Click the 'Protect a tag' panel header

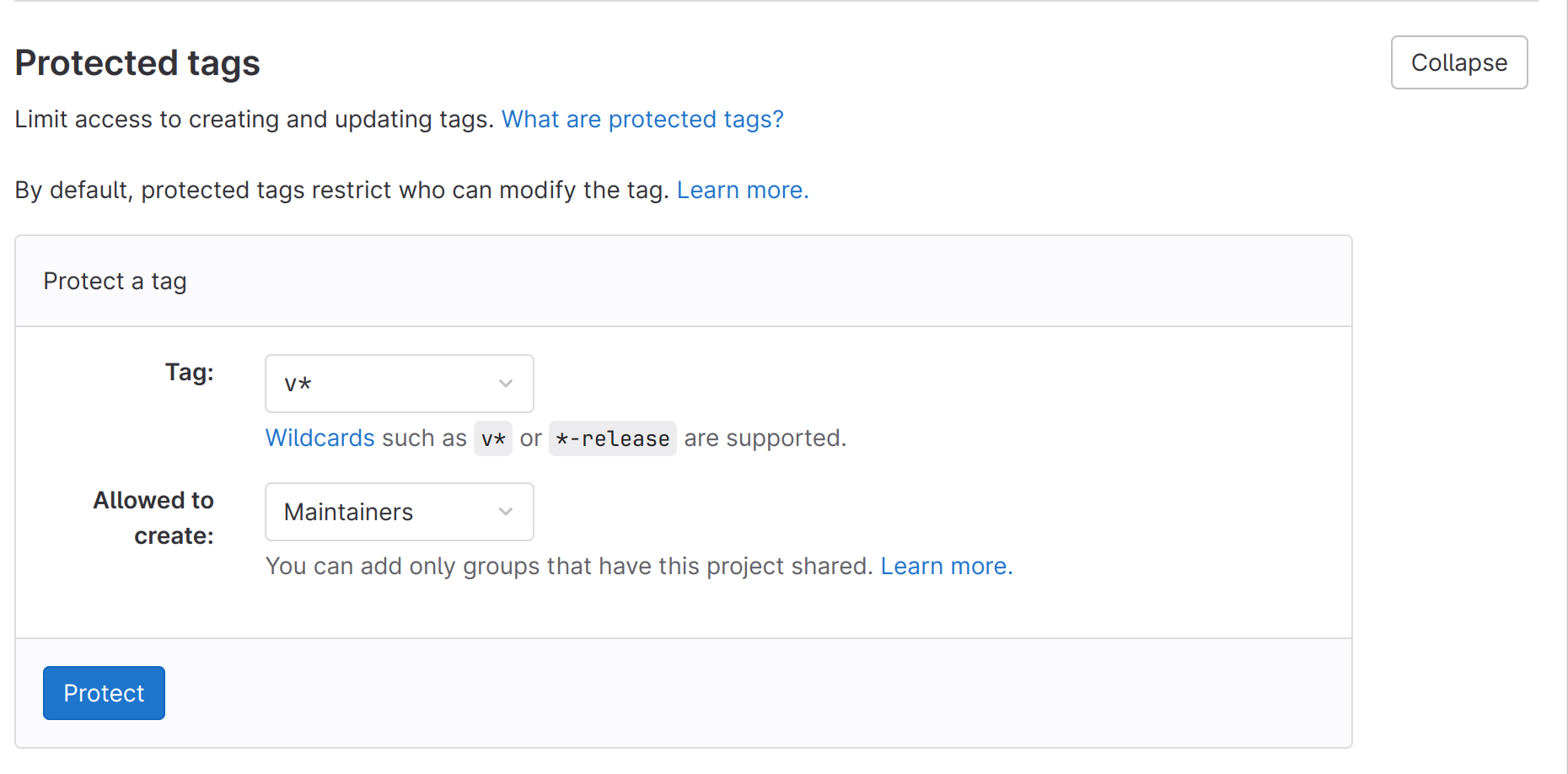[x=115, y=282]
